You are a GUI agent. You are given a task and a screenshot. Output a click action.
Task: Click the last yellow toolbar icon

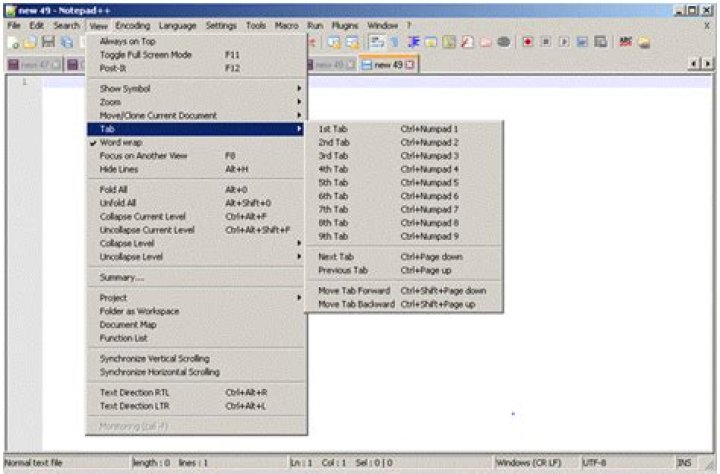pos(644,43)
